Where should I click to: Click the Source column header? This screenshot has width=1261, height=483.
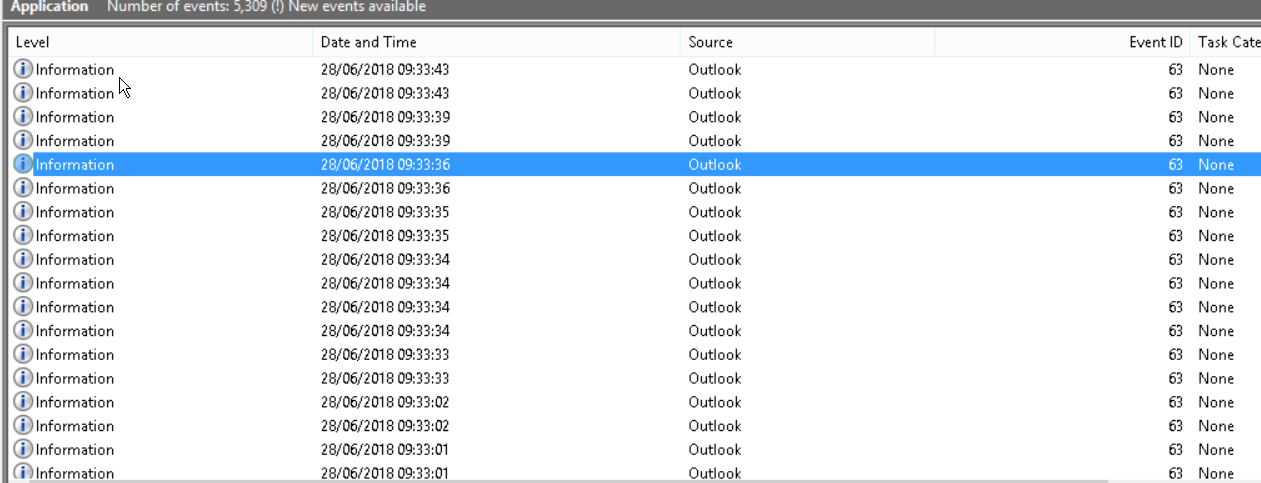808,42
